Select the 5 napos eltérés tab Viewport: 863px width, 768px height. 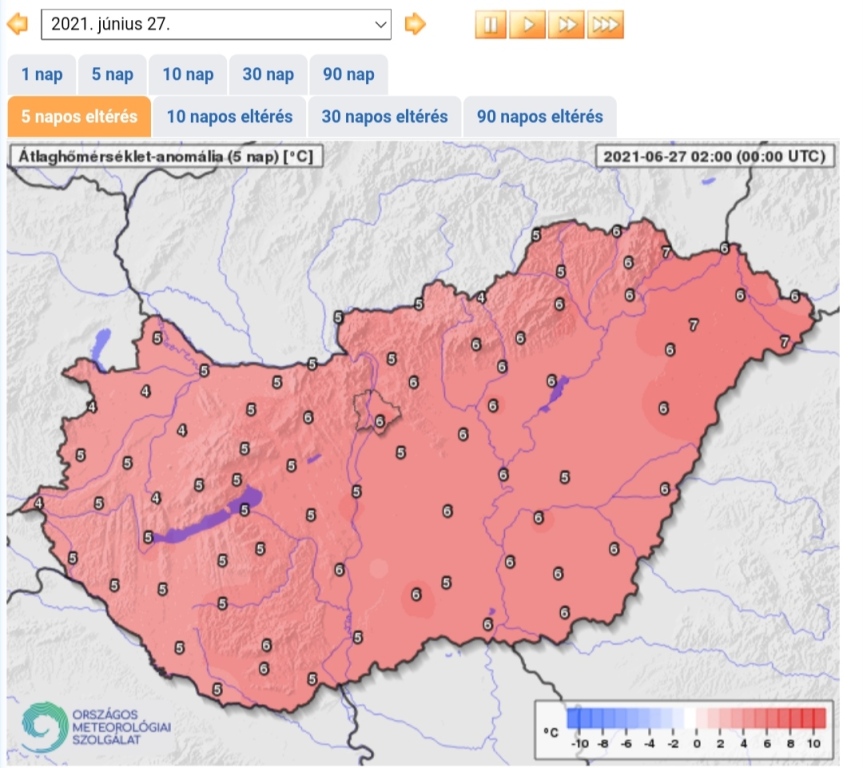point(79,117)
